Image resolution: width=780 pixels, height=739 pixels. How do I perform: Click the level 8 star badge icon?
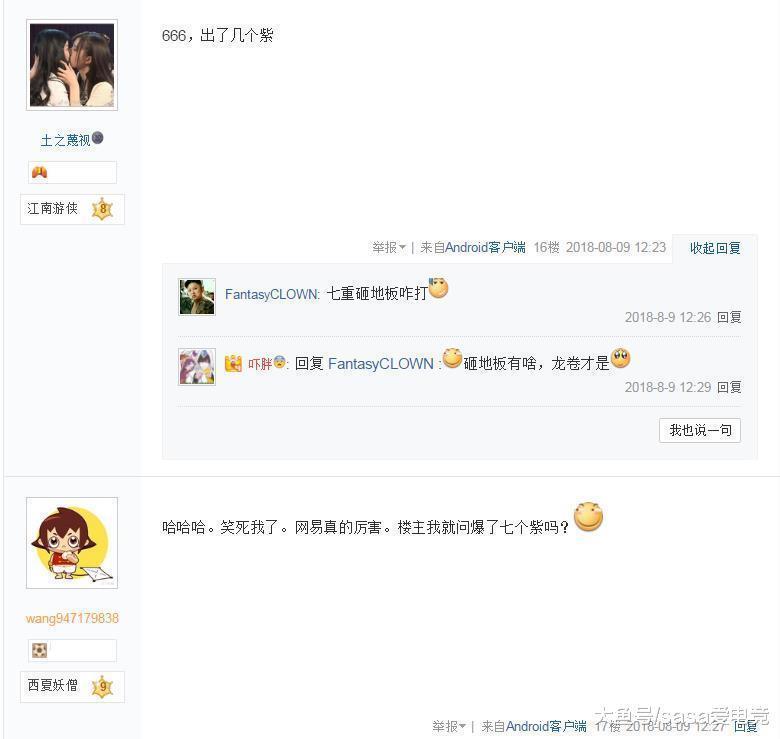point(102,209)
